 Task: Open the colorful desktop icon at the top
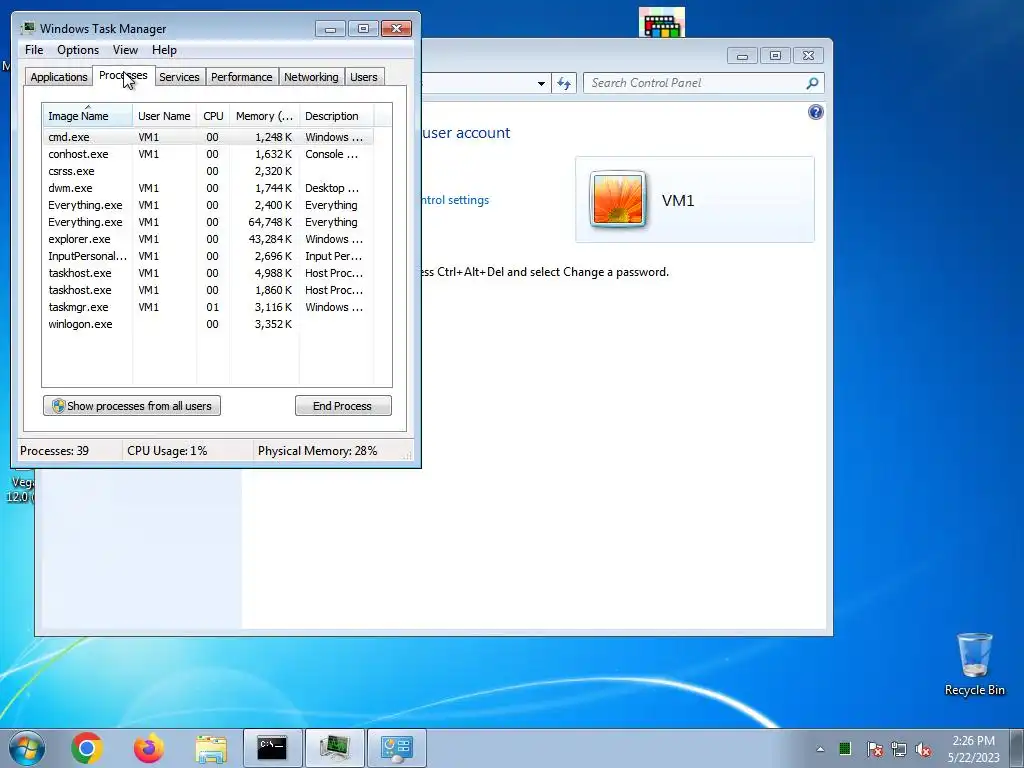[x=662, y=23]
